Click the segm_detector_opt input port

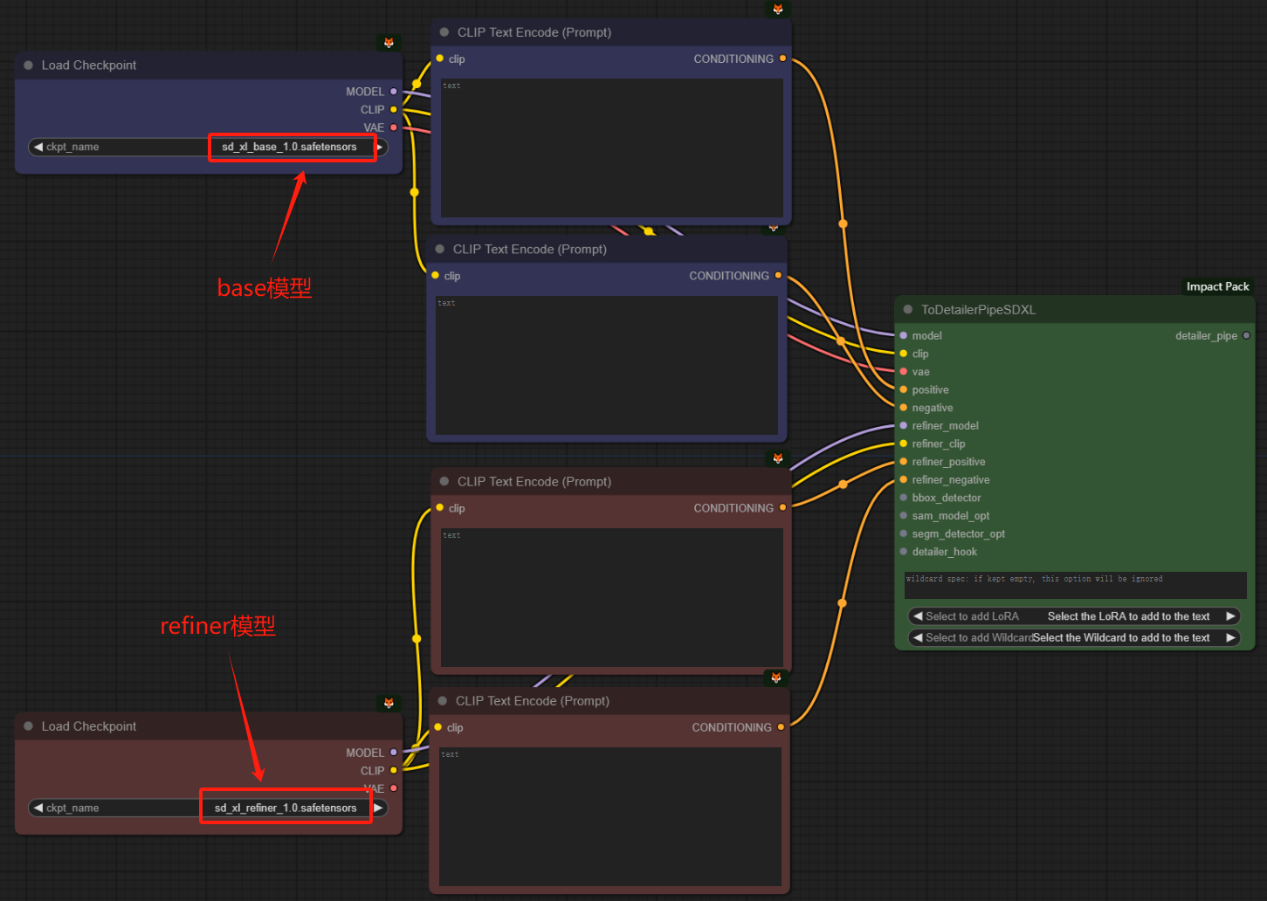click(903, 534)
